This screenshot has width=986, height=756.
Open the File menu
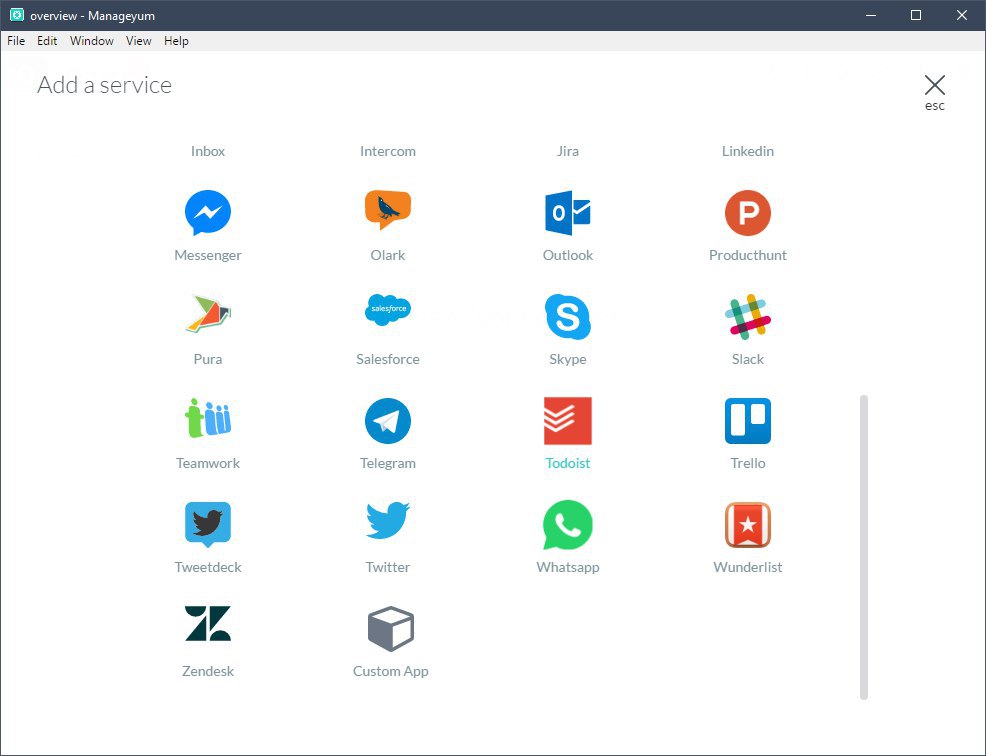(x=16, y=41)
